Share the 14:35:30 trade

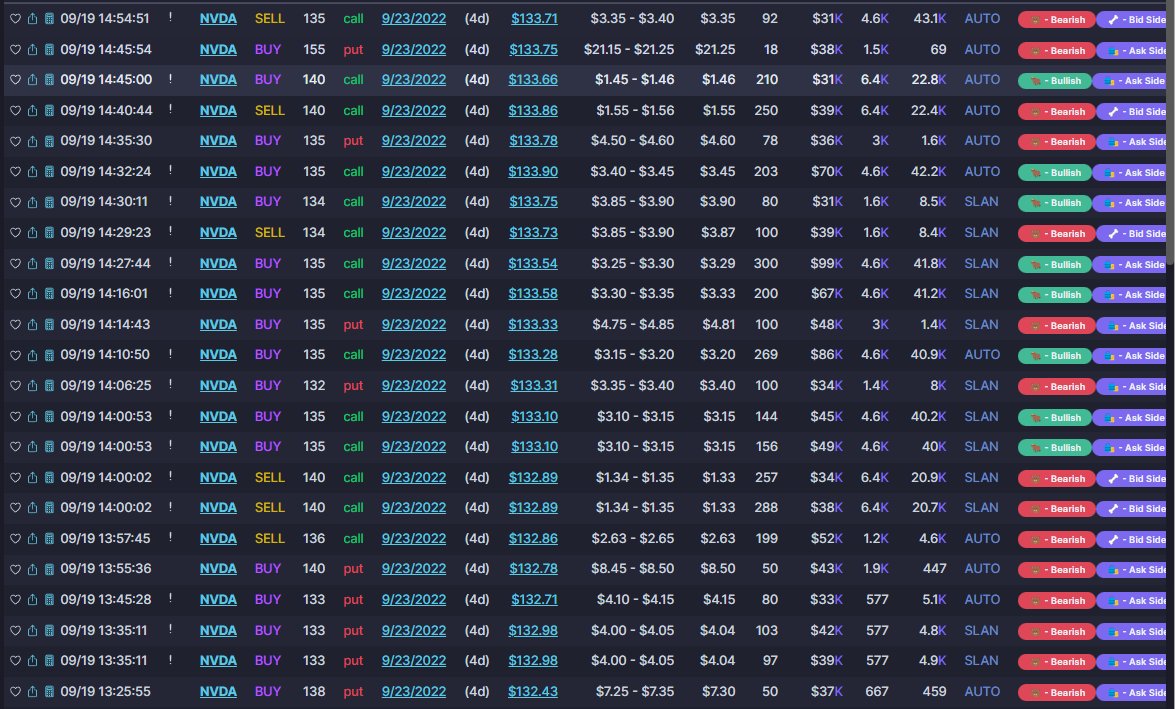click(32, 141)
